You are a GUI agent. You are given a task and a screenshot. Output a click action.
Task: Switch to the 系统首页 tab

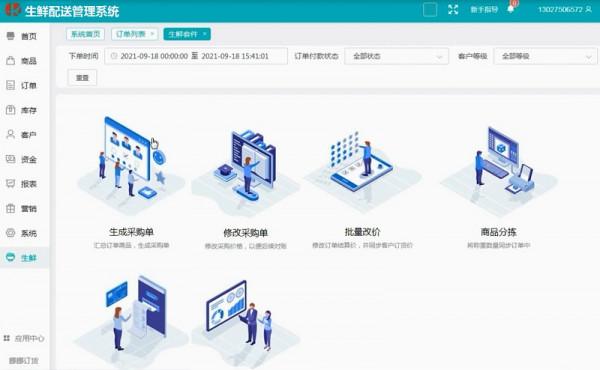[85, 34]
